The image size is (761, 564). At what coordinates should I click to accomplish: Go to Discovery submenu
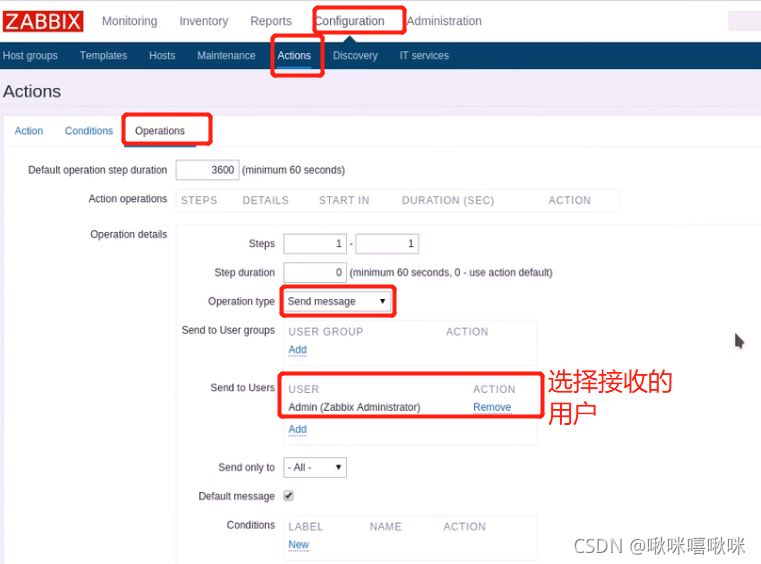click(355, 55)
